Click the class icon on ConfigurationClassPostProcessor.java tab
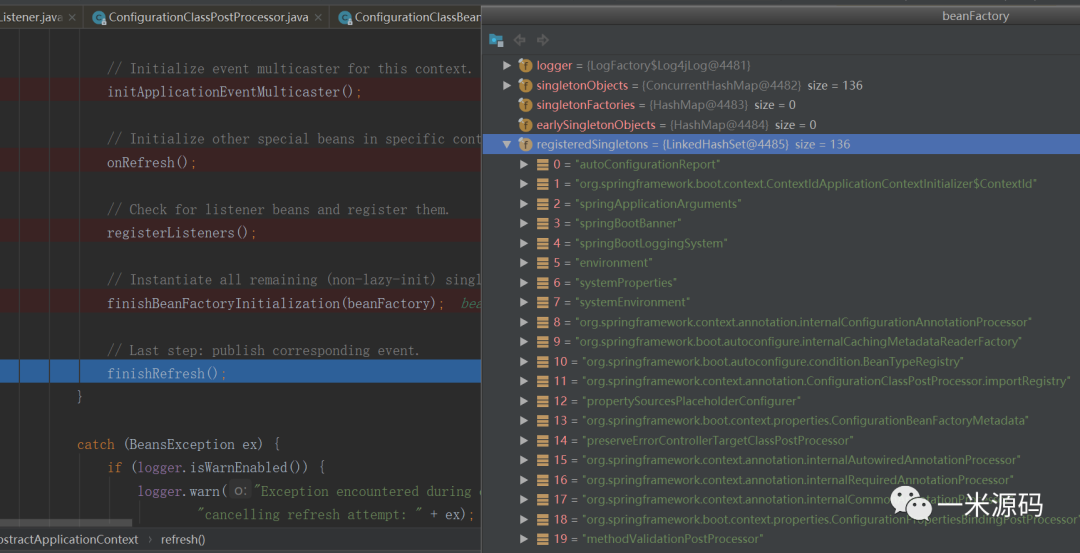Screen dimensions: 1080x553 point(98,18)
